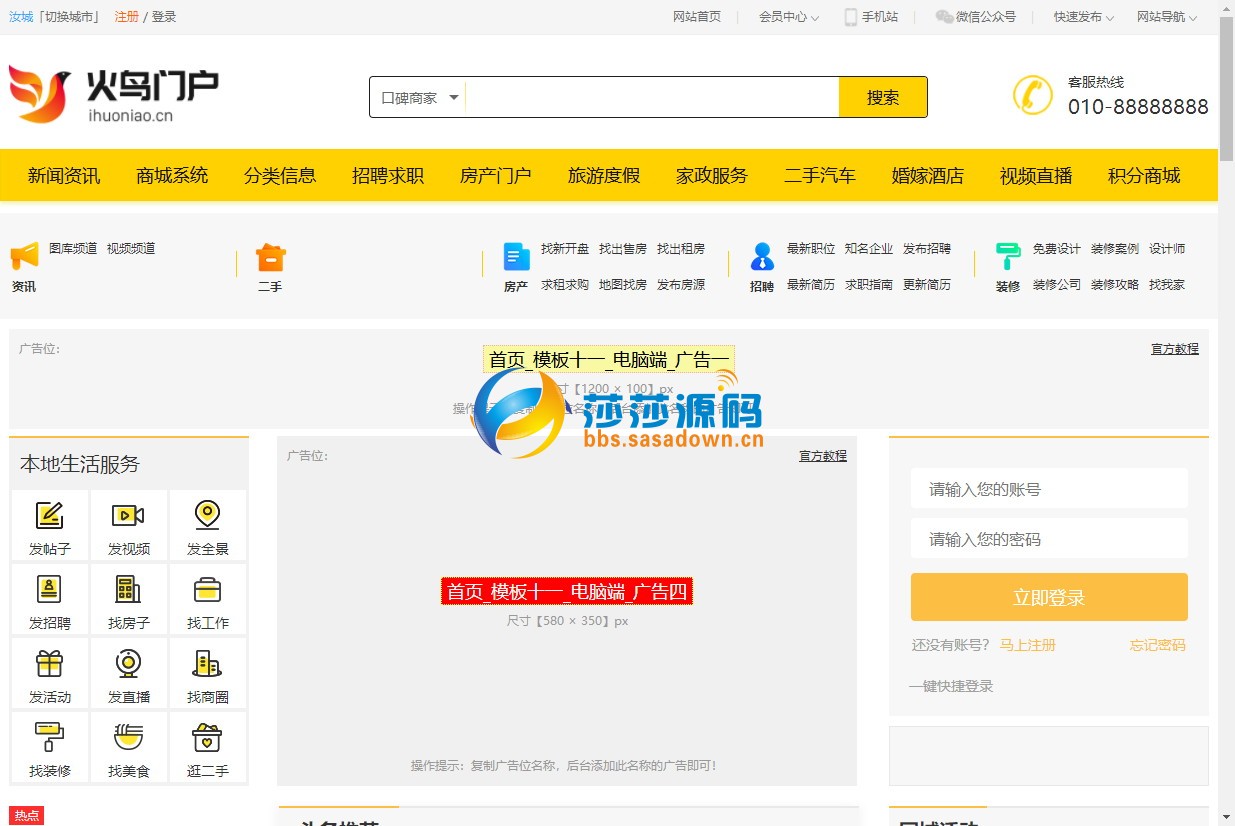Image resolution: width=1235 pixels, height=826 pixels.
Task: Open the 发帖子 post icon
Action: click(49, 515)
